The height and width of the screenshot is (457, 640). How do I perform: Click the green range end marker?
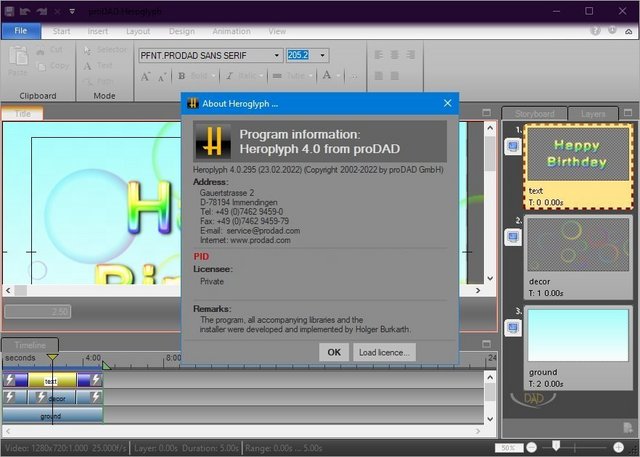point(106,365)
